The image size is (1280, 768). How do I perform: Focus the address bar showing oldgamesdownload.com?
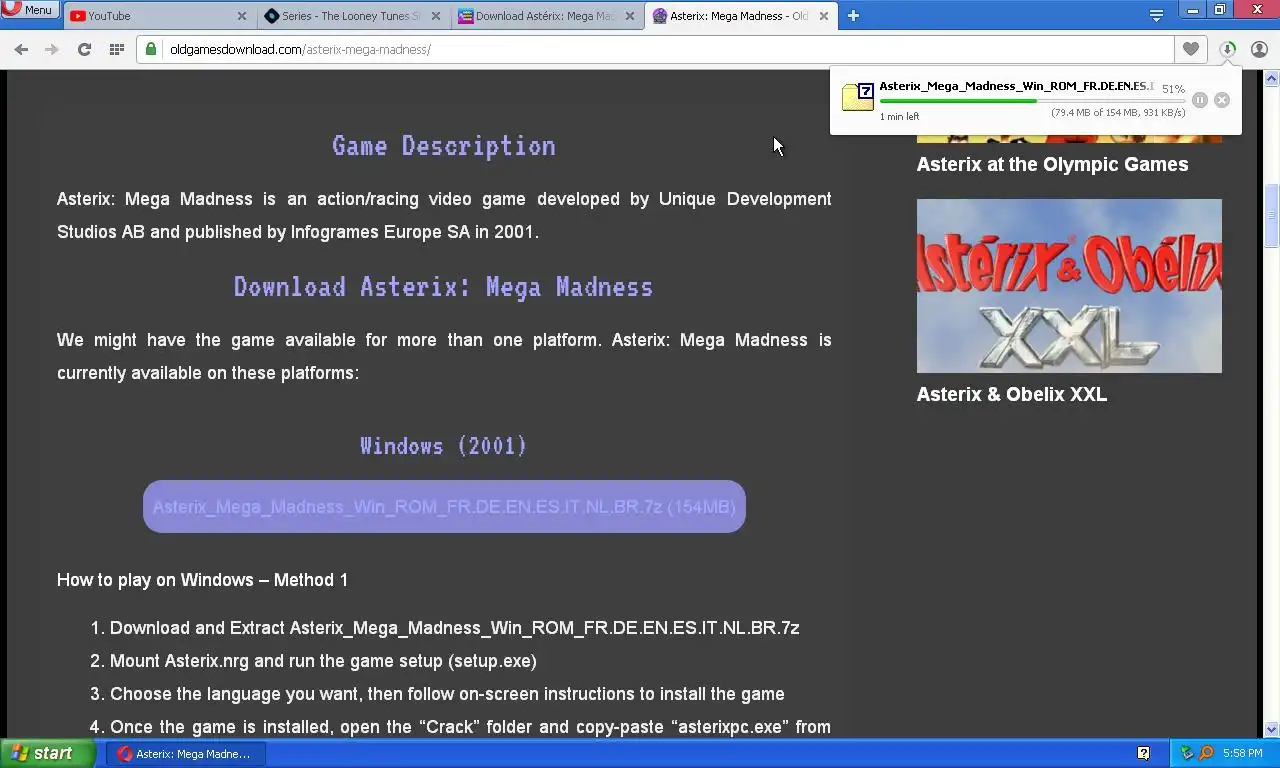655,49
